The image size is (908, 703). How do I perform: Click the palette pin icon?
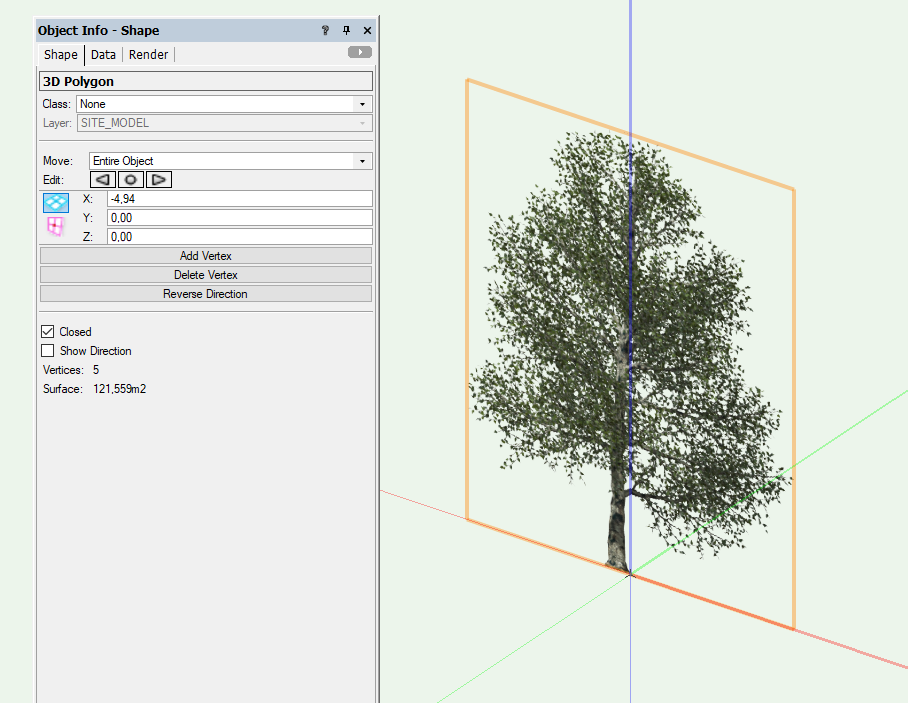pos(346,31)
